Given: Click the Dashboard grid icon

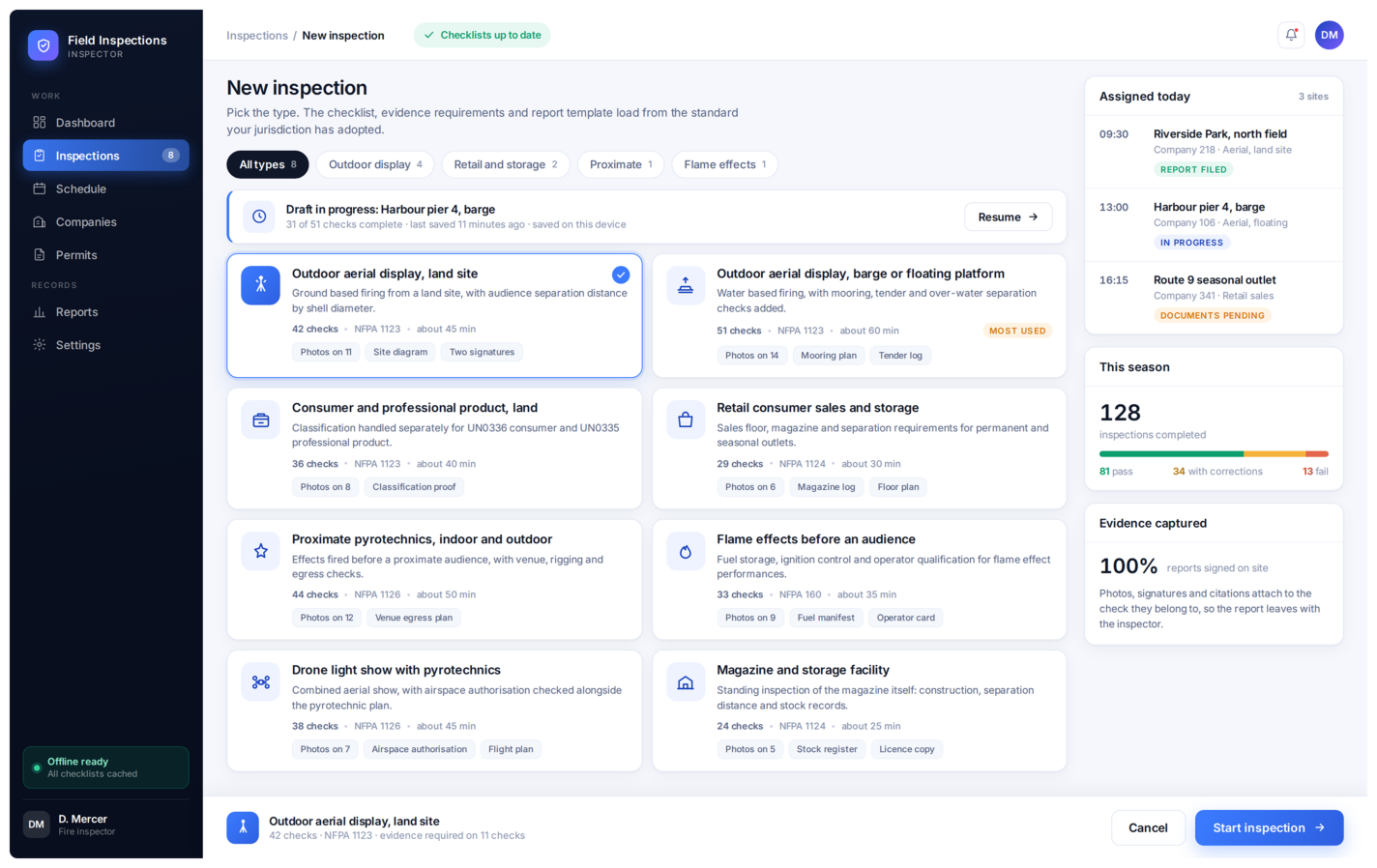Looking at the screenshot, I should [x=40, y=123].
